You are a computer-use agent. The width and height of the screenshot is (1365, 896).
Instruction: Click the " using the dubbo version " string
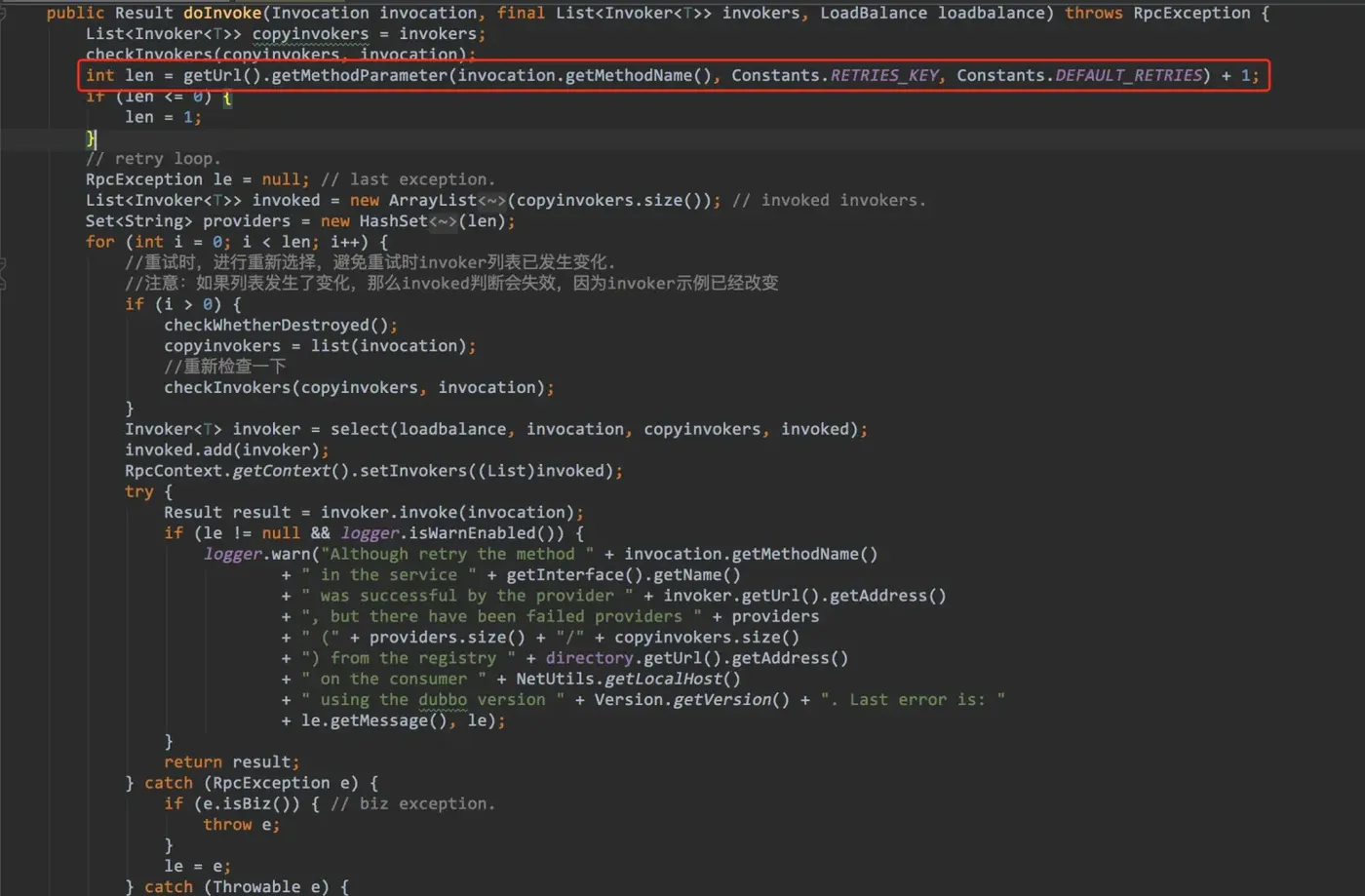click(x=433, y=700)
